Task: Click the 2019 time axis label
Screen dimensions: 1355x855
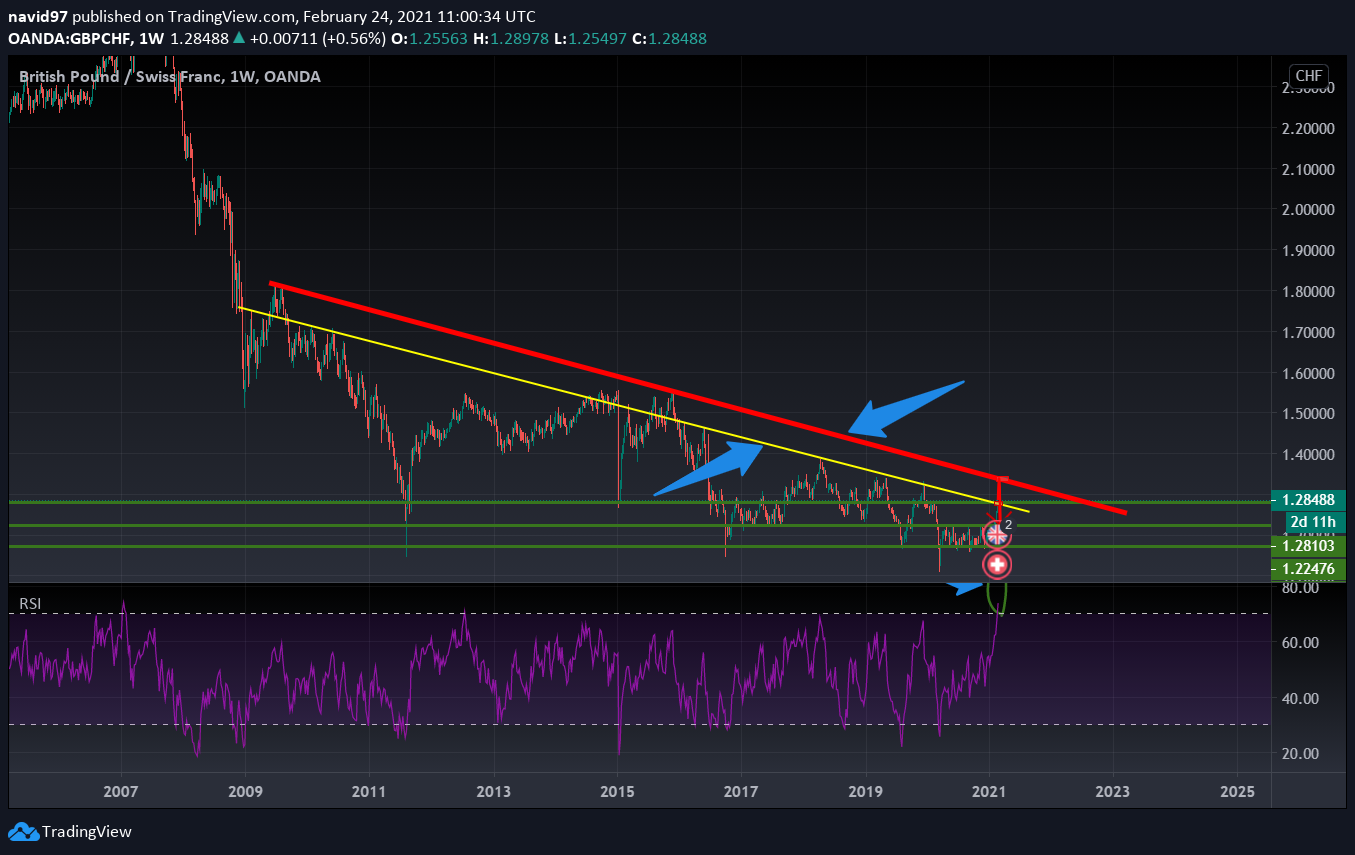Action: (x=866, y=791)
